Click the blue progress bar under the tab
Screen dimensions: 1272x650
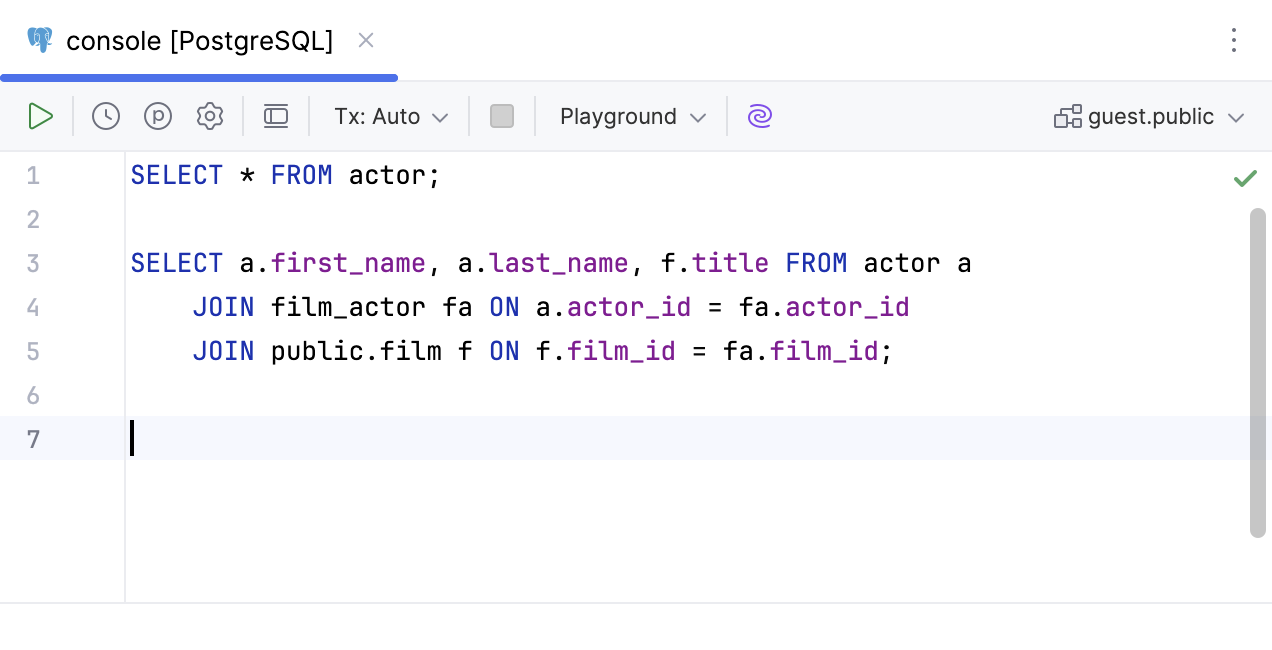(199, 77)
